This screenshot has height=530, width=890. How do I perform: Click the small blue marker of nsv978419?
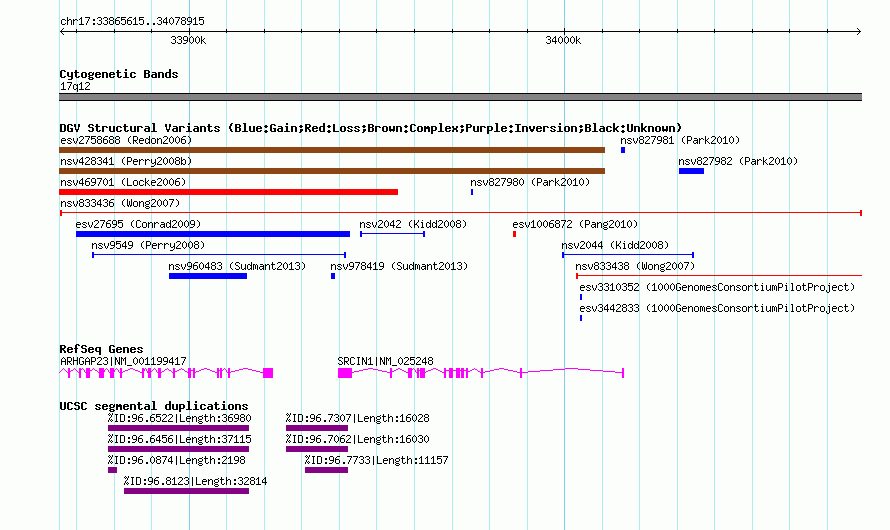(333, 276)
